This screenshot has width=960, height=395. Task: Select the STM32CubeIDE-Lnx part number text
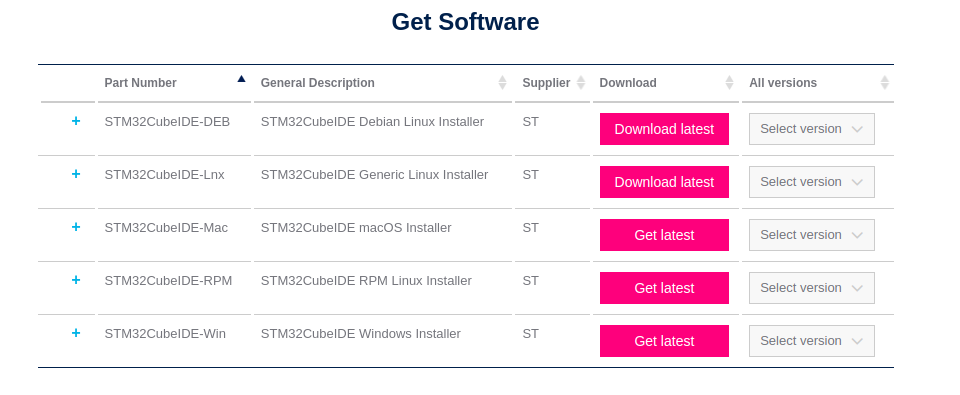[x=165, y=175]
